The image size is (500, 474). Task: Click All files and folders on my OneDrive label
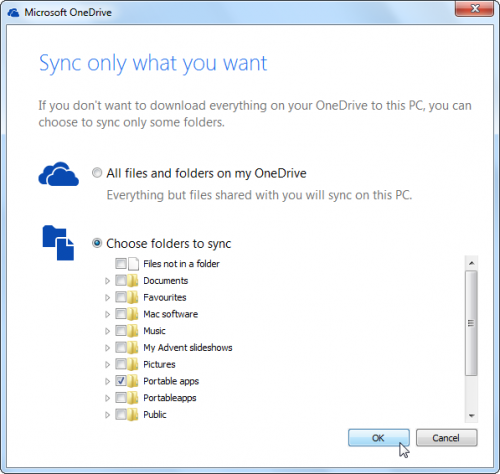pos(206,173)
